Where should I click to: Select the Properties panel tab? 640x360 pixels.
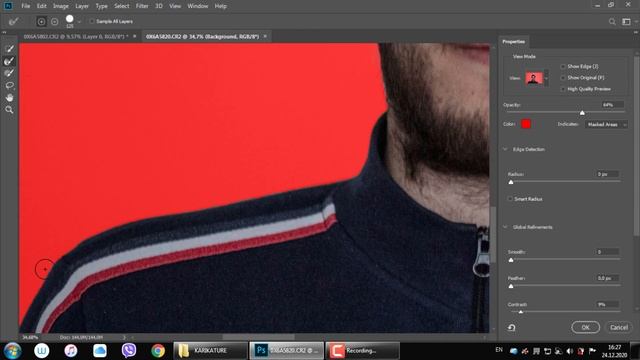tap(513, 42)
